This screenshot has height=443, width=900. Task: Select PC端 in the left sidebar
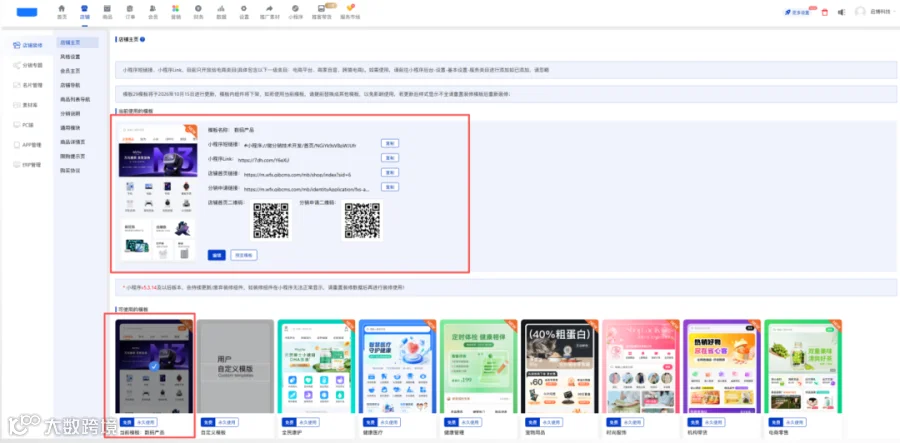click(x=24, y=125)
